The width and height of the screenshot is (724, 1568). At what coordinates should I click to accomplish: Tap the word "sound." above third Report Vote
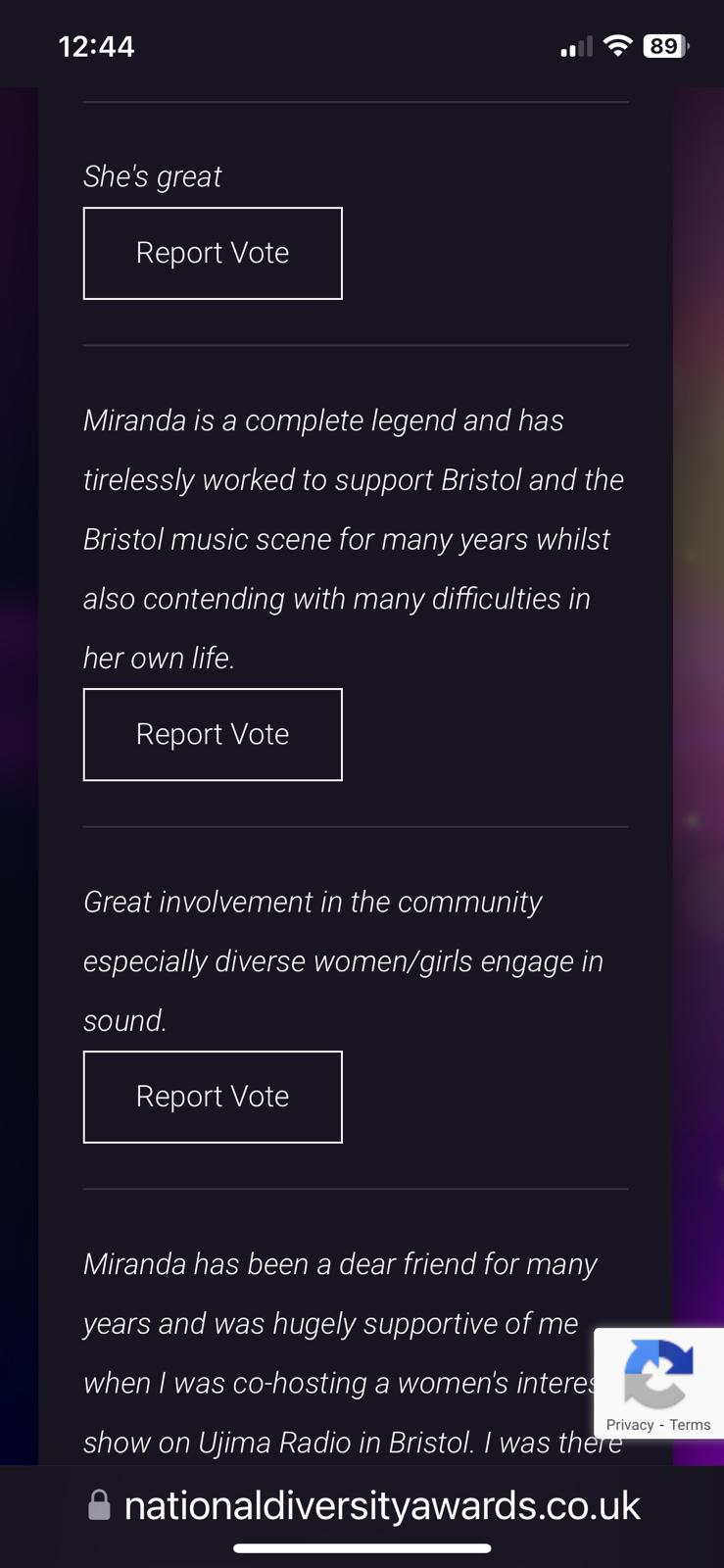[x=125, y=1021]
